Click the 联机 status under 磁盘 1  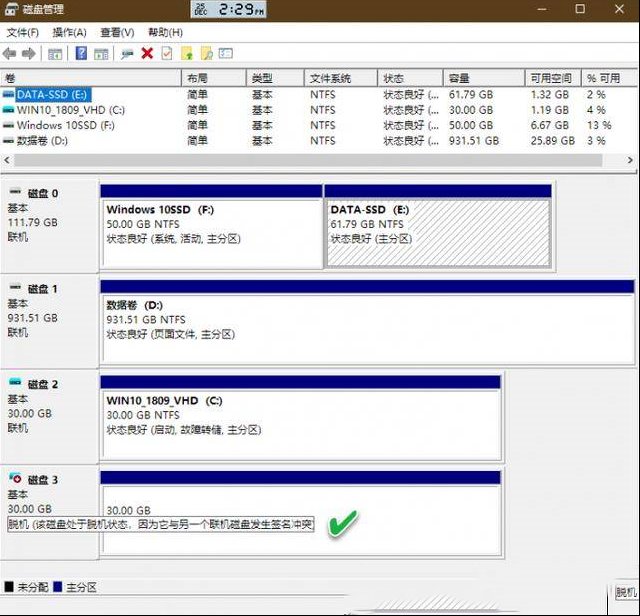click(18, 332)
